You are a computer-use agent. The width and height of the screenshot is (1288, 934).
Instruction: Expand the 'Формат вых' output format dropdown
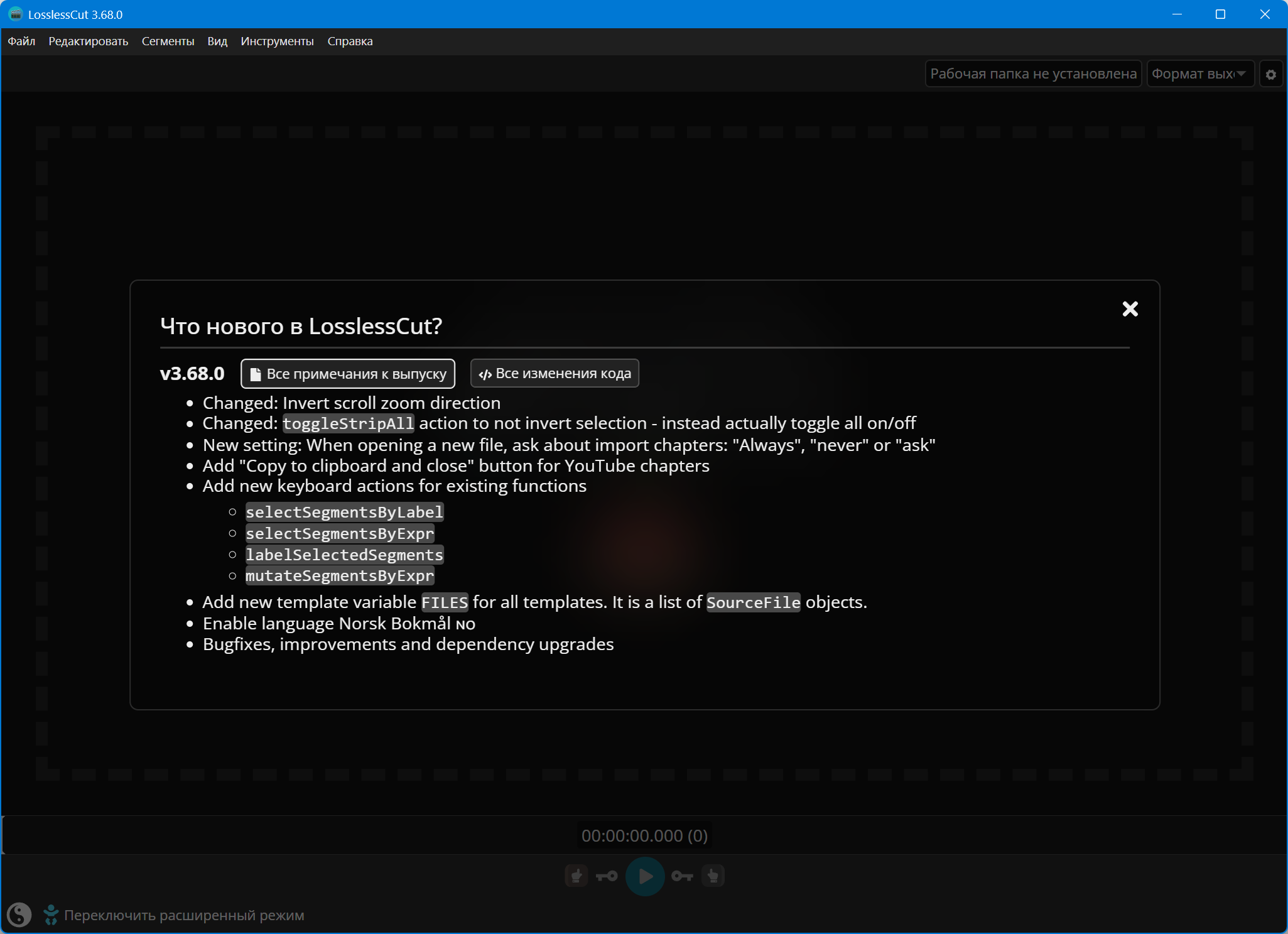(1199, 74)
